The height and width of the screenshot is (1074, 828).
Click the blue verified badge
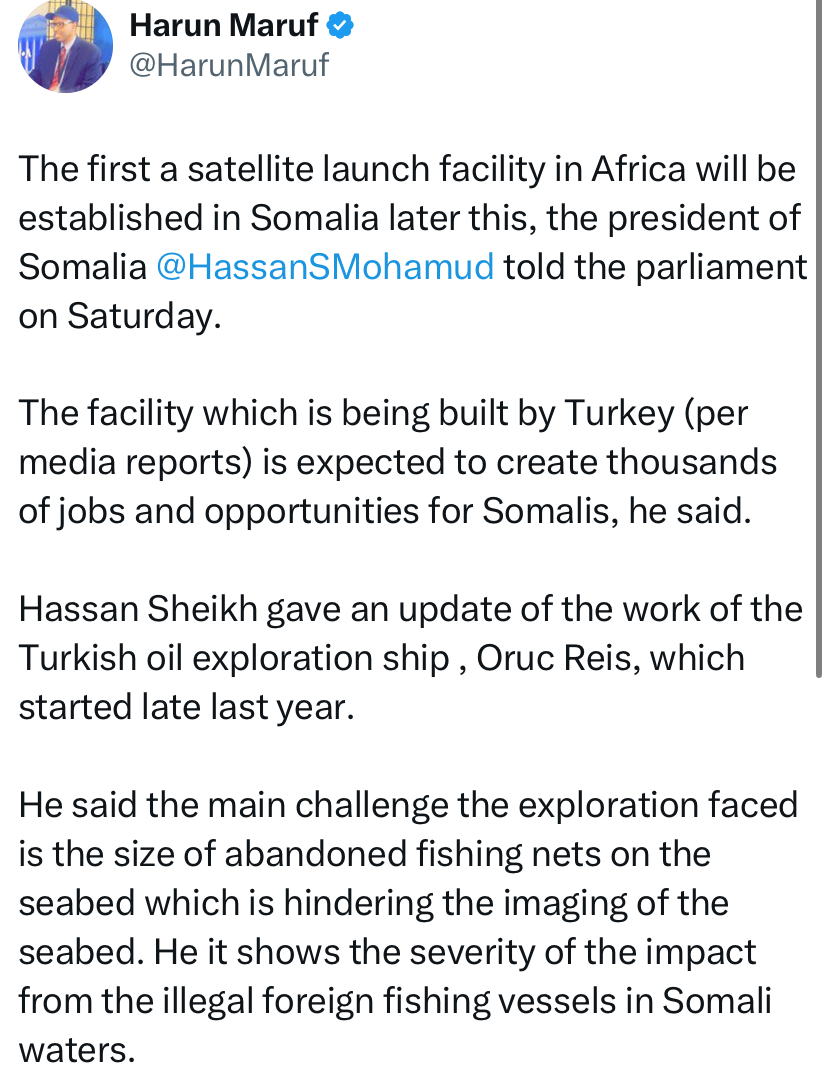click(340, 26)
